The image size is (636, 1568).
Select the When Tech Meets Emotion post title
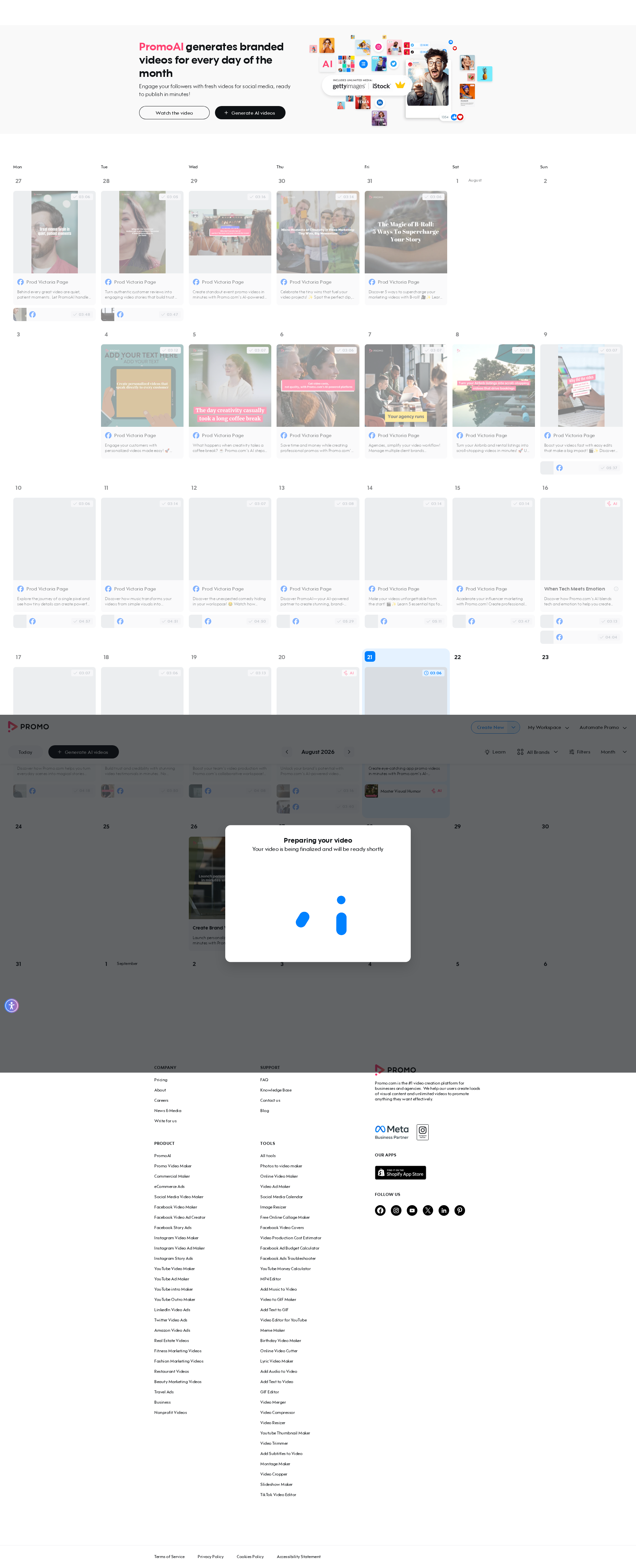[574, 588]
